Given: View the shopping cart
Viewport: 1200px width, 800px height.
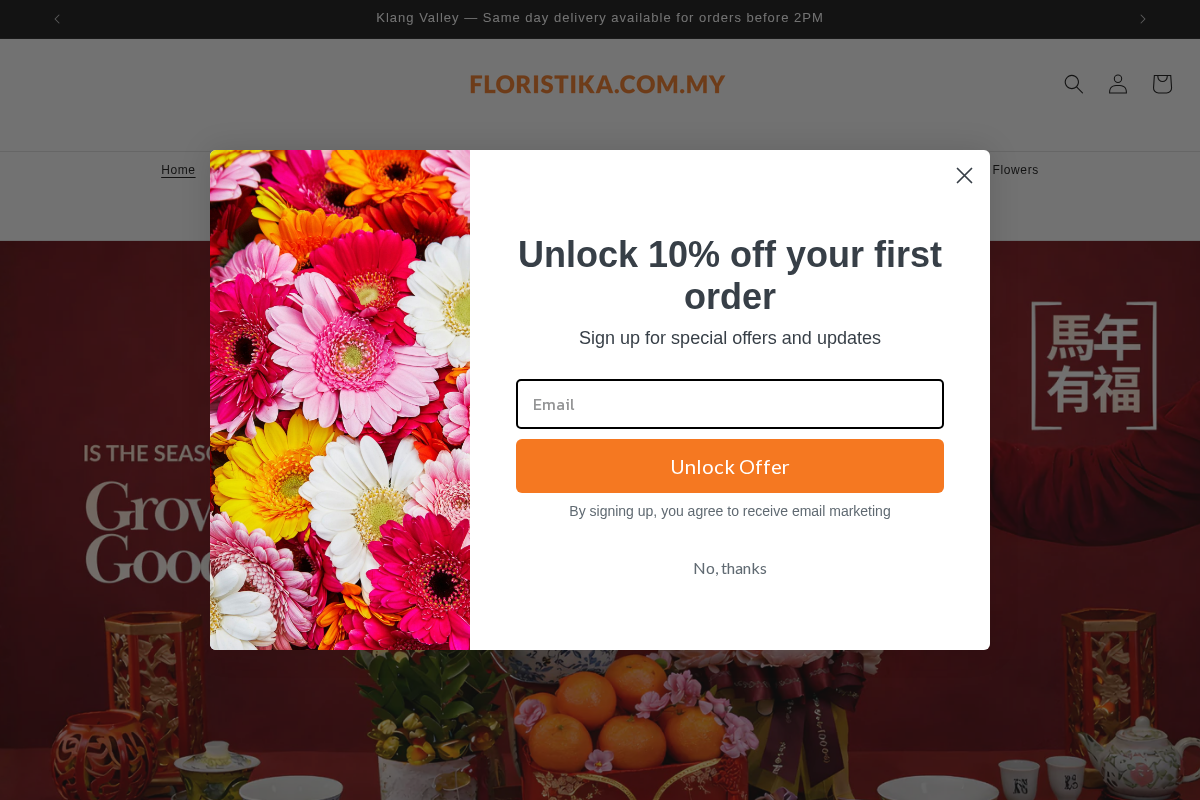Looking at the screenshot, I should click(1161, 84).
